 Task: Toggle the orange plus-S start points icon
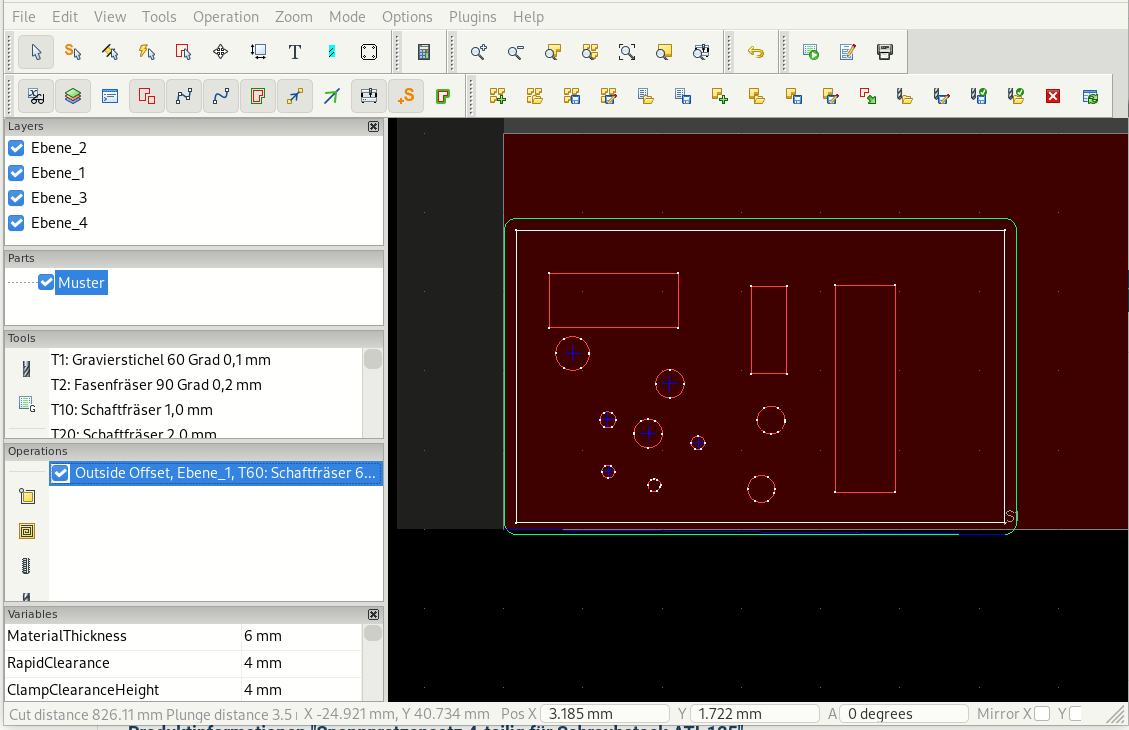pyautogui.click(x=406, y=96)
